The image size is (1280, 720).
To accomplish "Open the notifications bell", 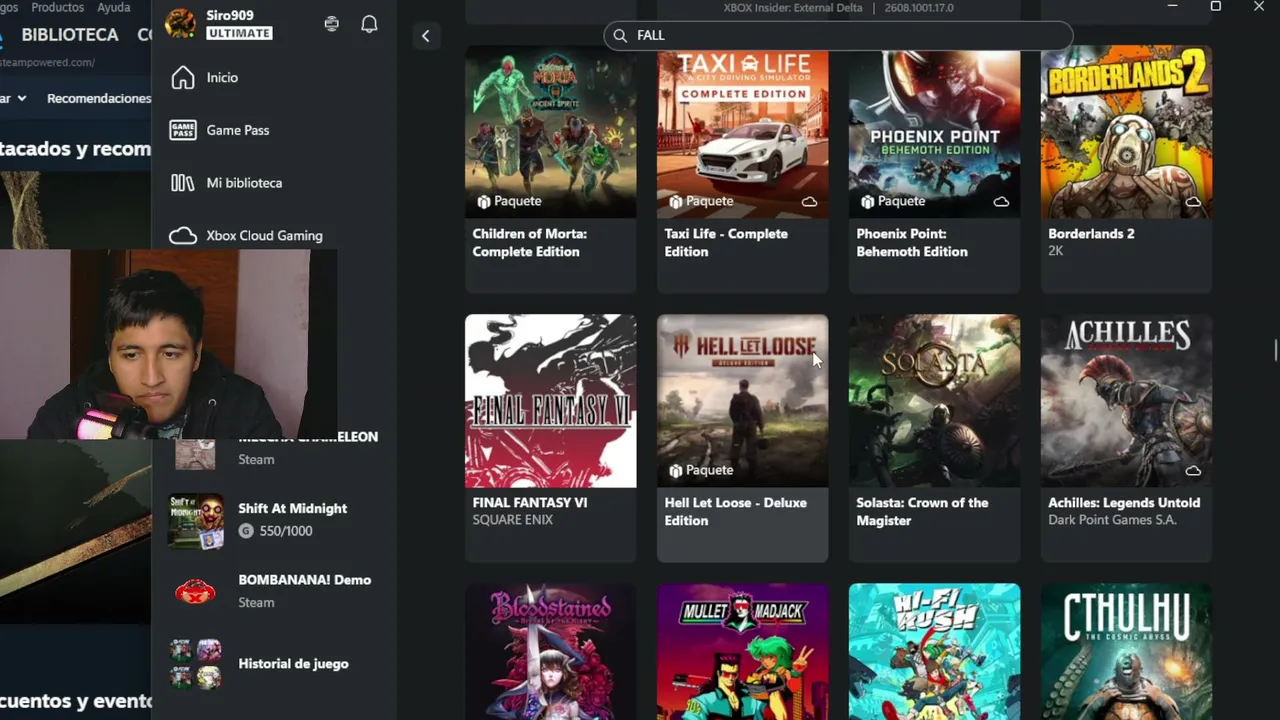I will click(369, 24).
